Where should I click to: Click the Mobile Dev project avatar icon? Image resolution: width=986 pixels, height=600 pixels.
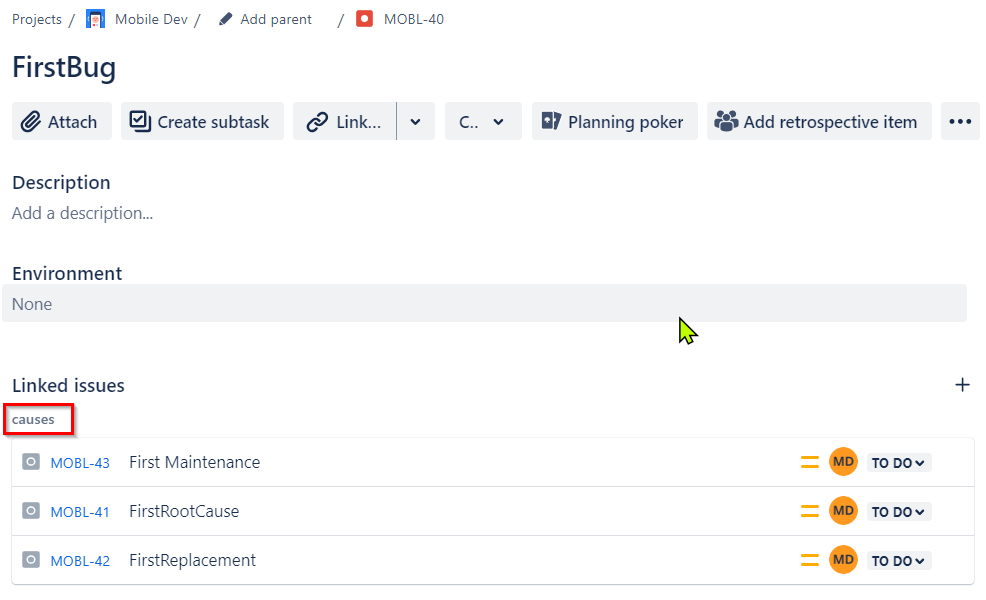point(95,19)
